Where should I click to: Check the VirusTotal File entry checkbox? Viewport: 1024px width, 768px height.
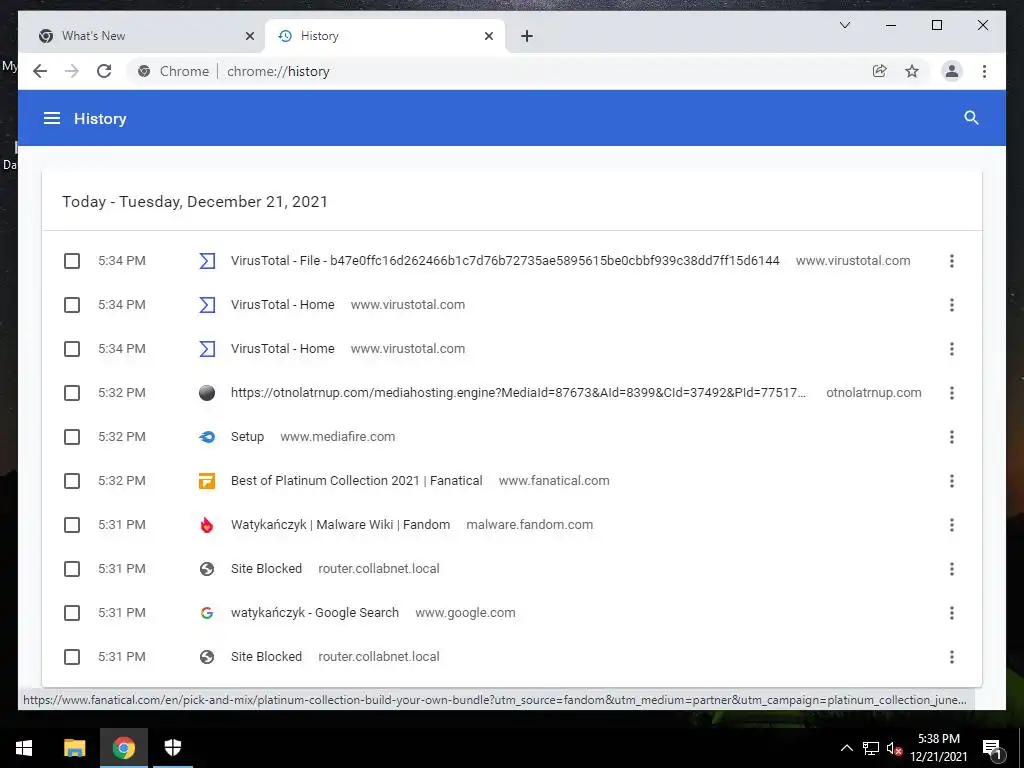[72, 261]
